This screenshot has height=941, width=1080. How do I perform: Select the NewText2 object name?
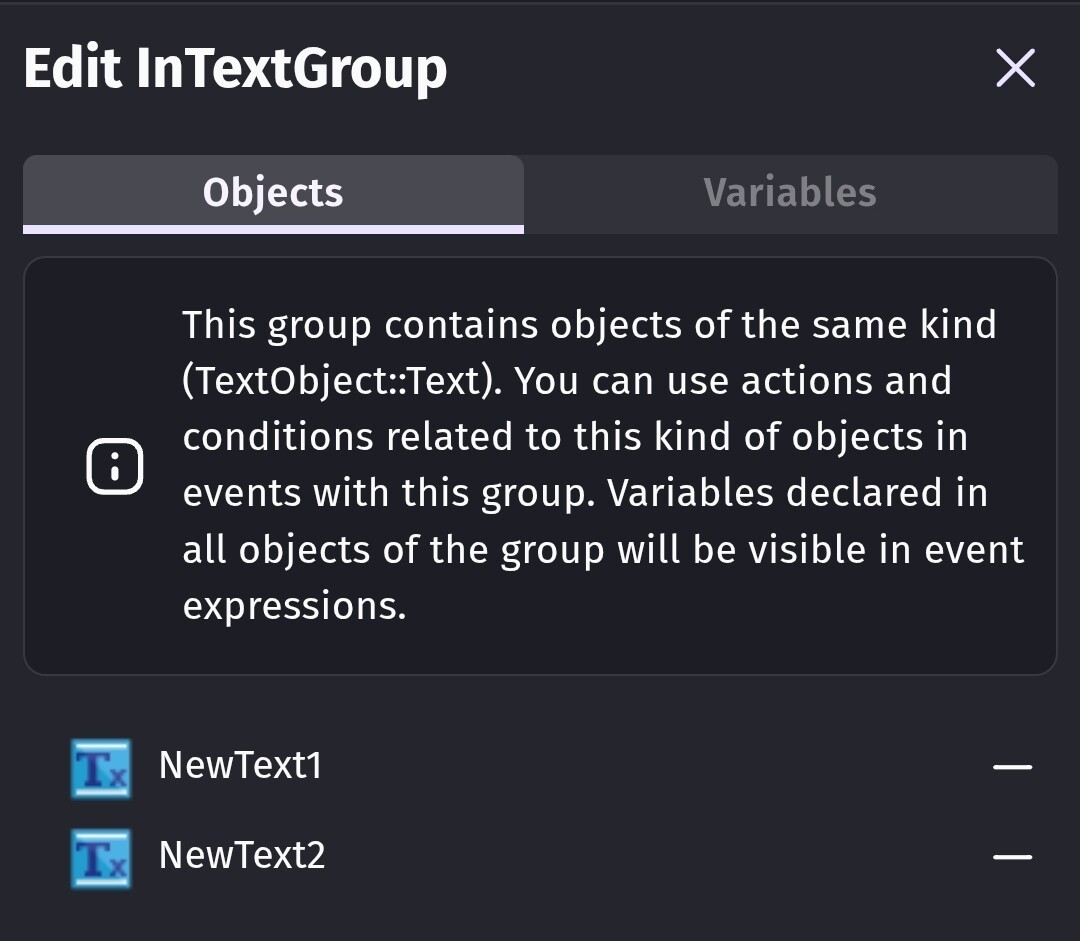(x=242, y=856)
